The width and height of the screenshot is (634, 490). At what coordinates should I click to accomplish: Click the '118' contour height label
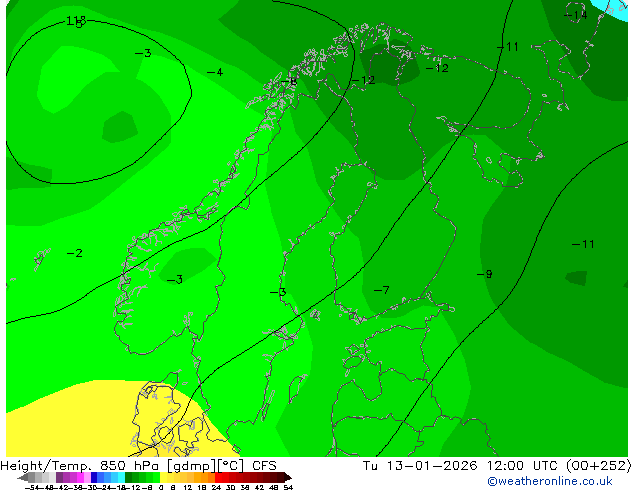pos(76,21)
